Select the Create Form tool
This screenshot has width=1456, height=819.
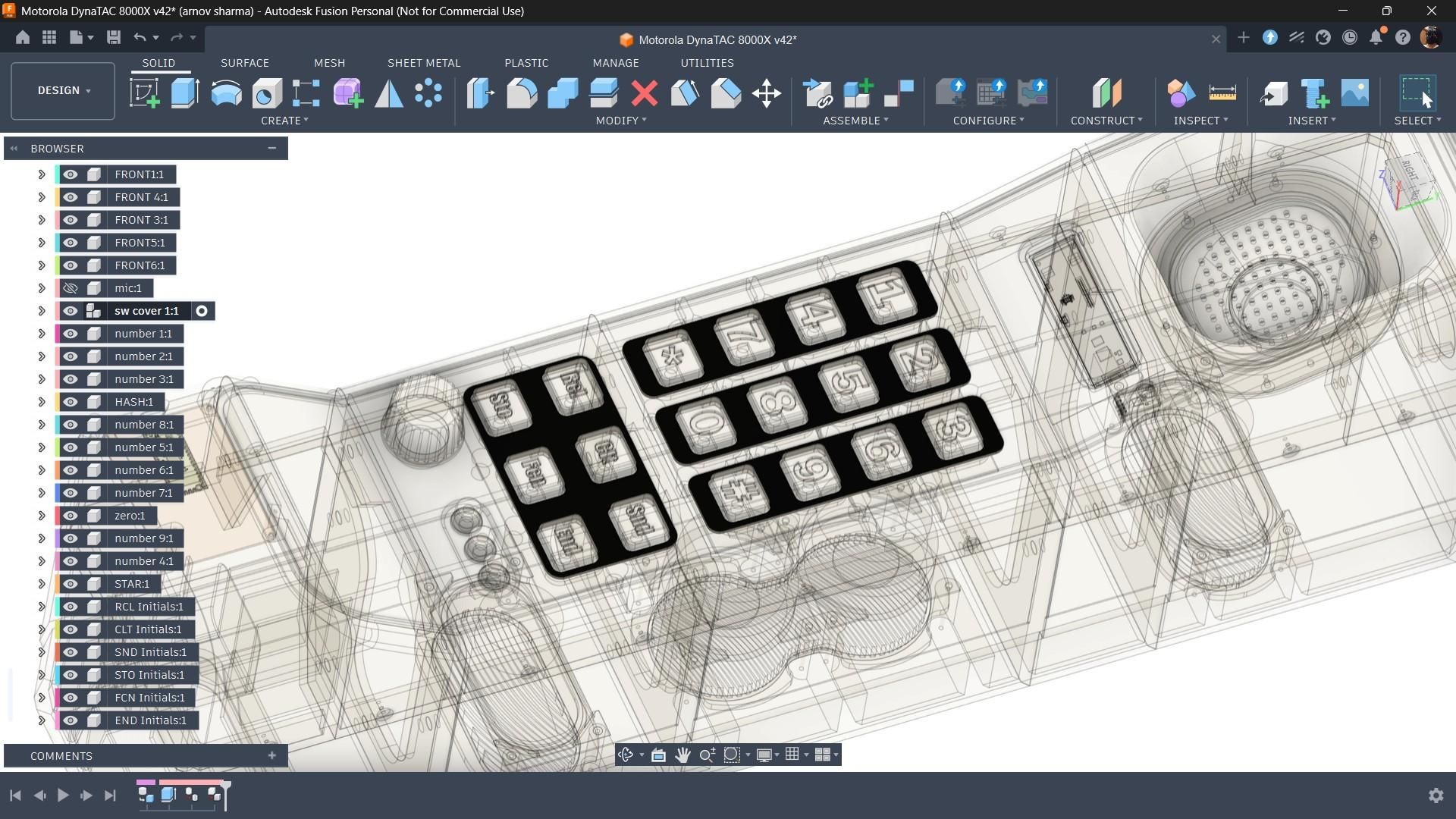(348, 93)
